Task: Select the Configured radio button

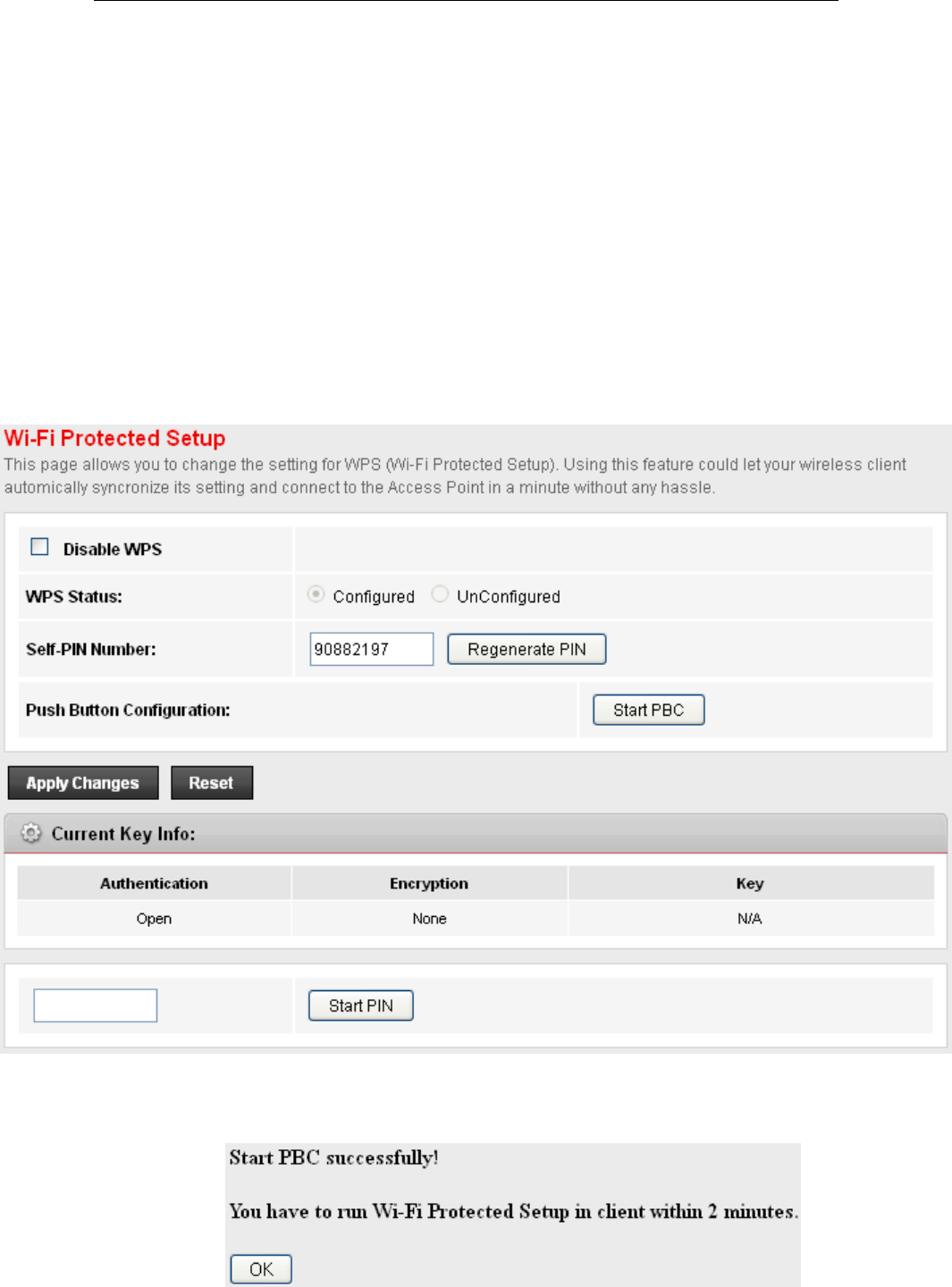Action: point(316,594)
